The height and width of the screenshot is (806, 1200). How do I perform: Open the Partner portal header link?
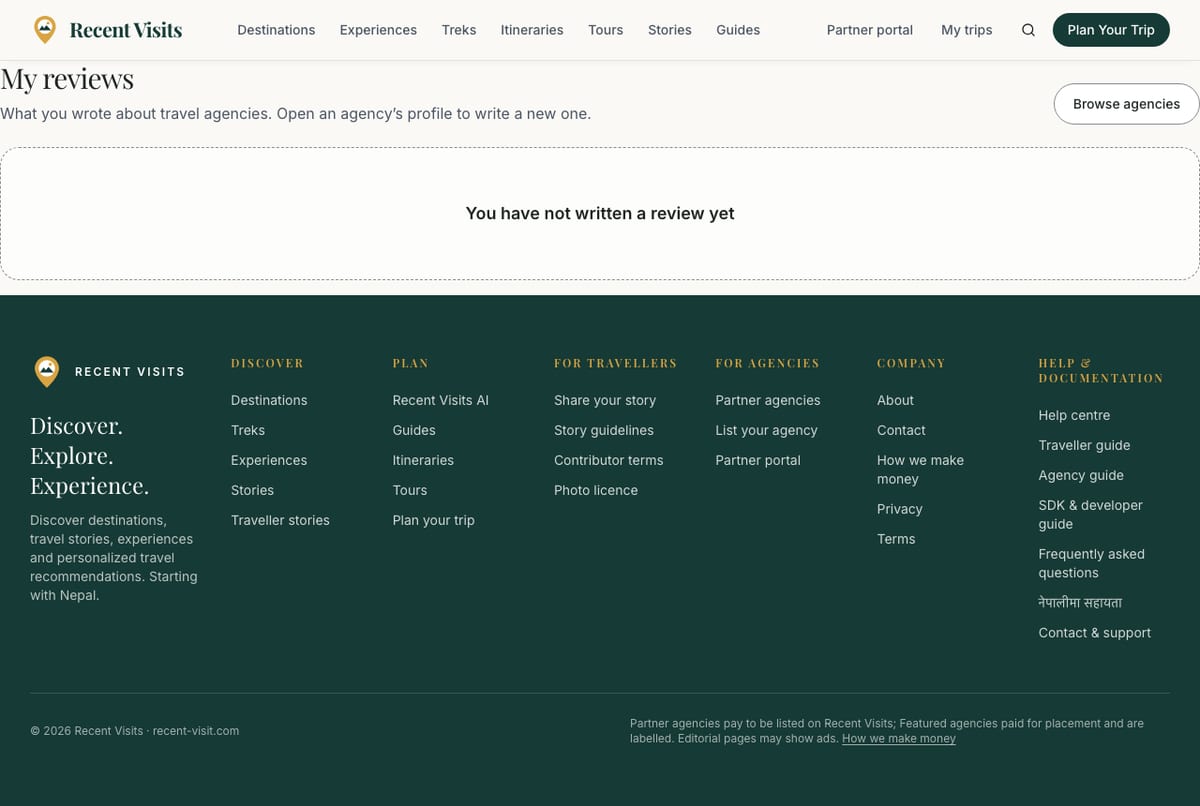point(870,30)
